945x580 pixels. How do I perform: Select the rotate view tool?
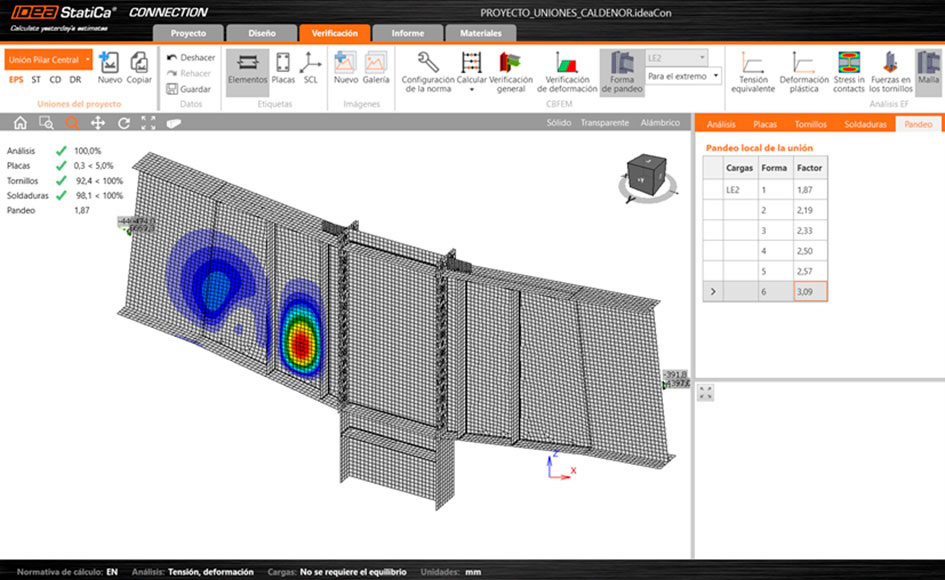(124, 123)
